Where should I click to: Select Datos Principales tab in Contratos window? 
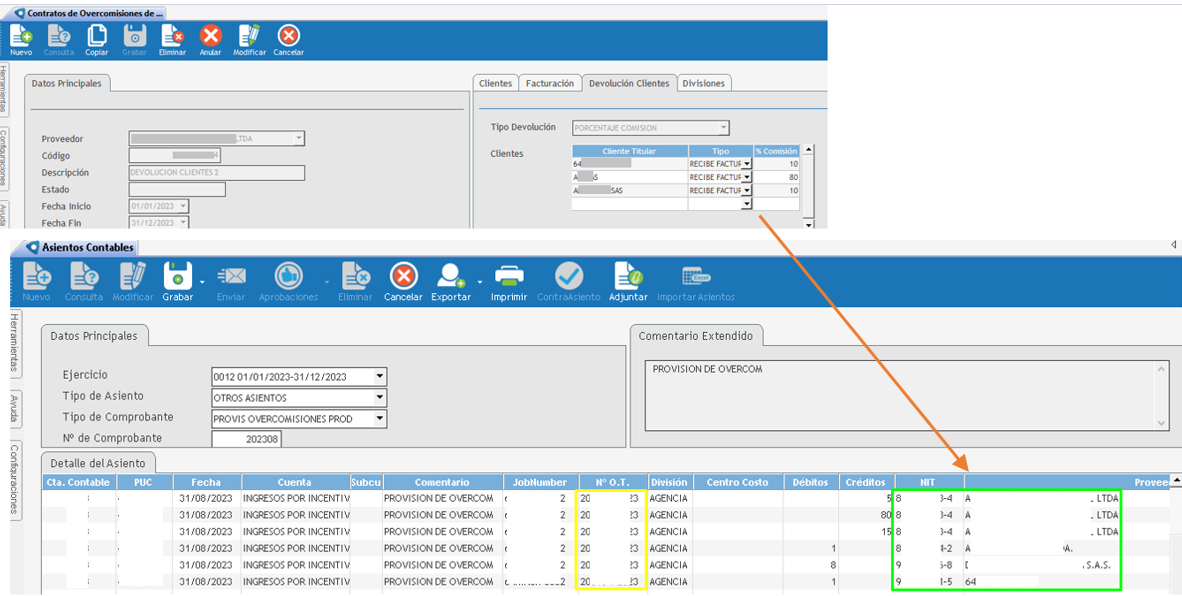[66, 84]
